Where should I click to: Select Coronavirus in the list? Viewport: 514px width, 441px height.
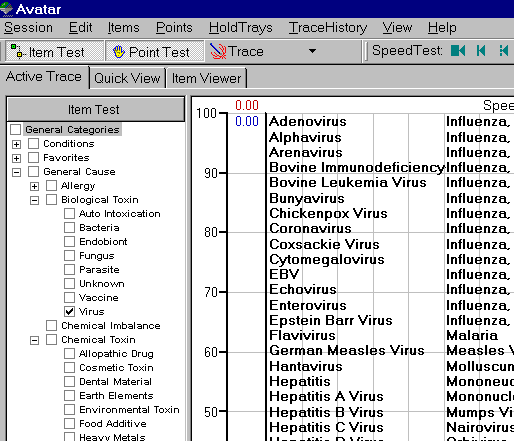[310, 228]
